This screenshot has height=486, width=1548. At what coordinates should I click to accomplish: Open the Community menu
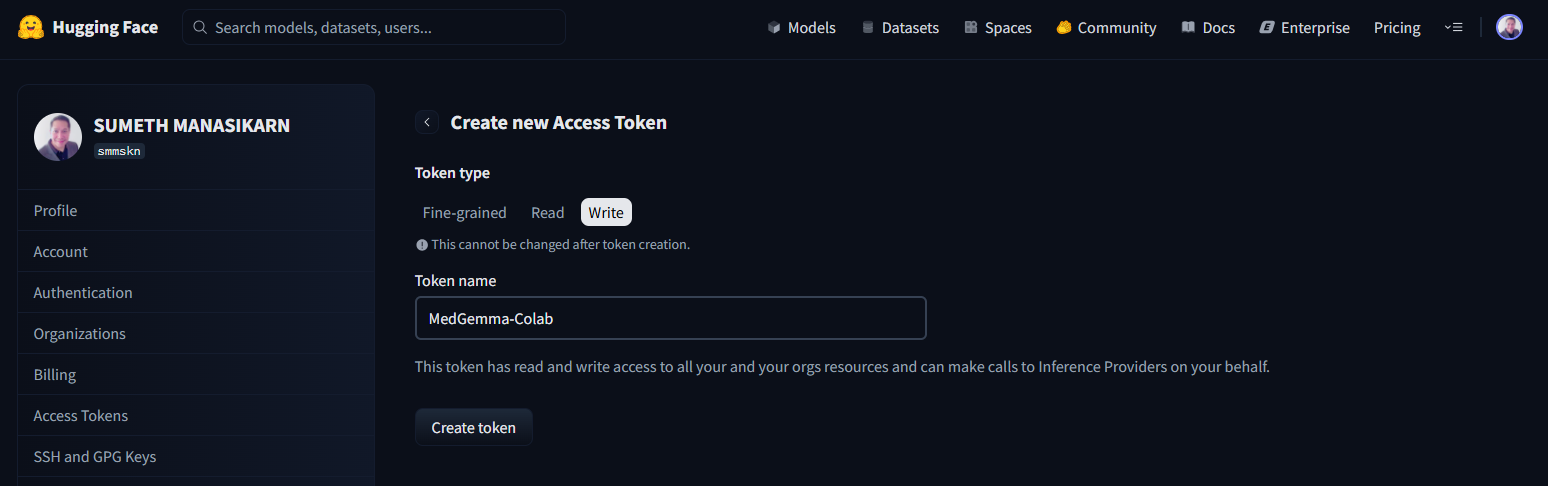pos(1106,28)
